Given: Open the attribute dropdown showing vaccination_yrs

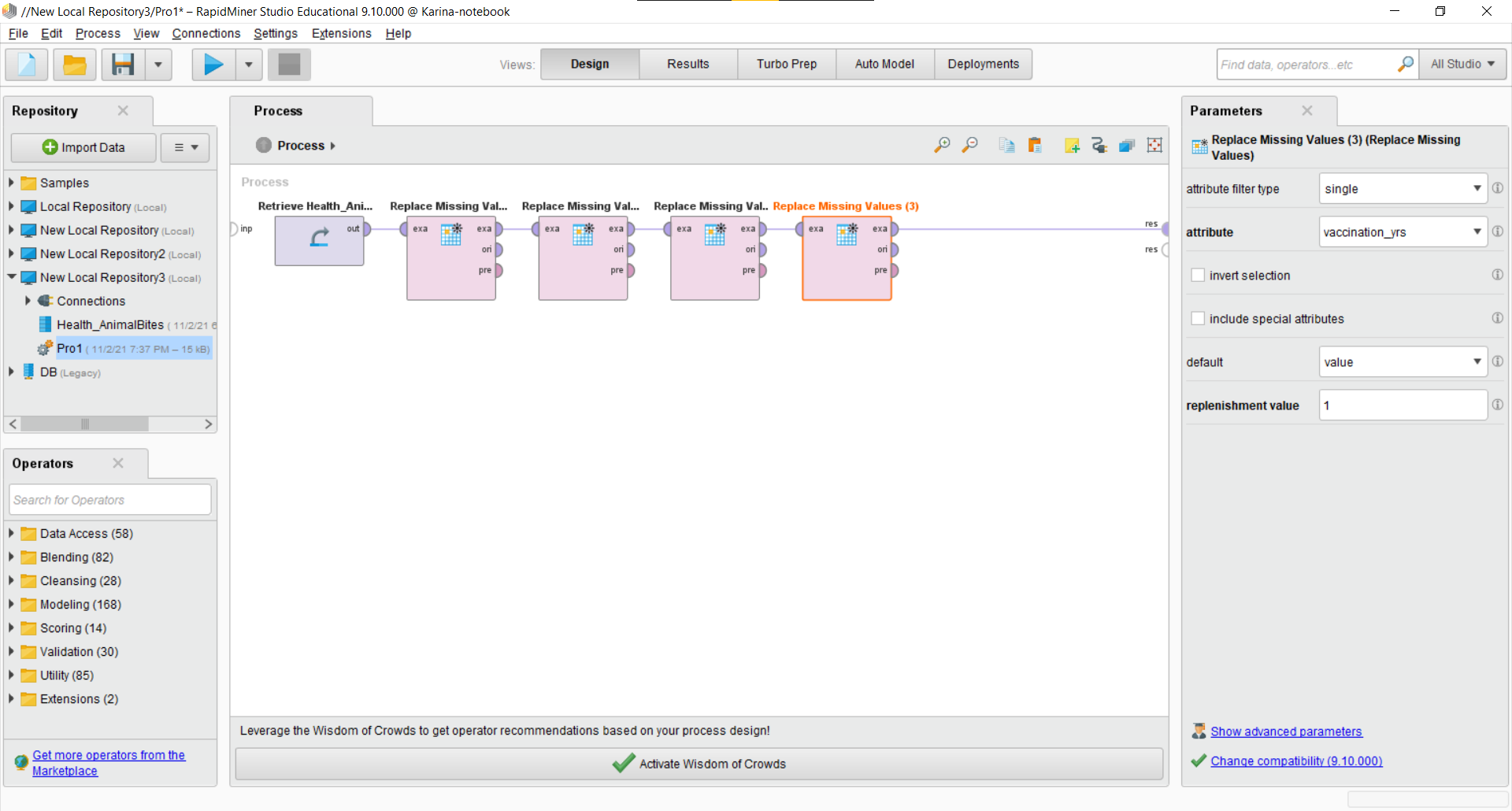Looking at the screenshot, I should coord(1403,232).
